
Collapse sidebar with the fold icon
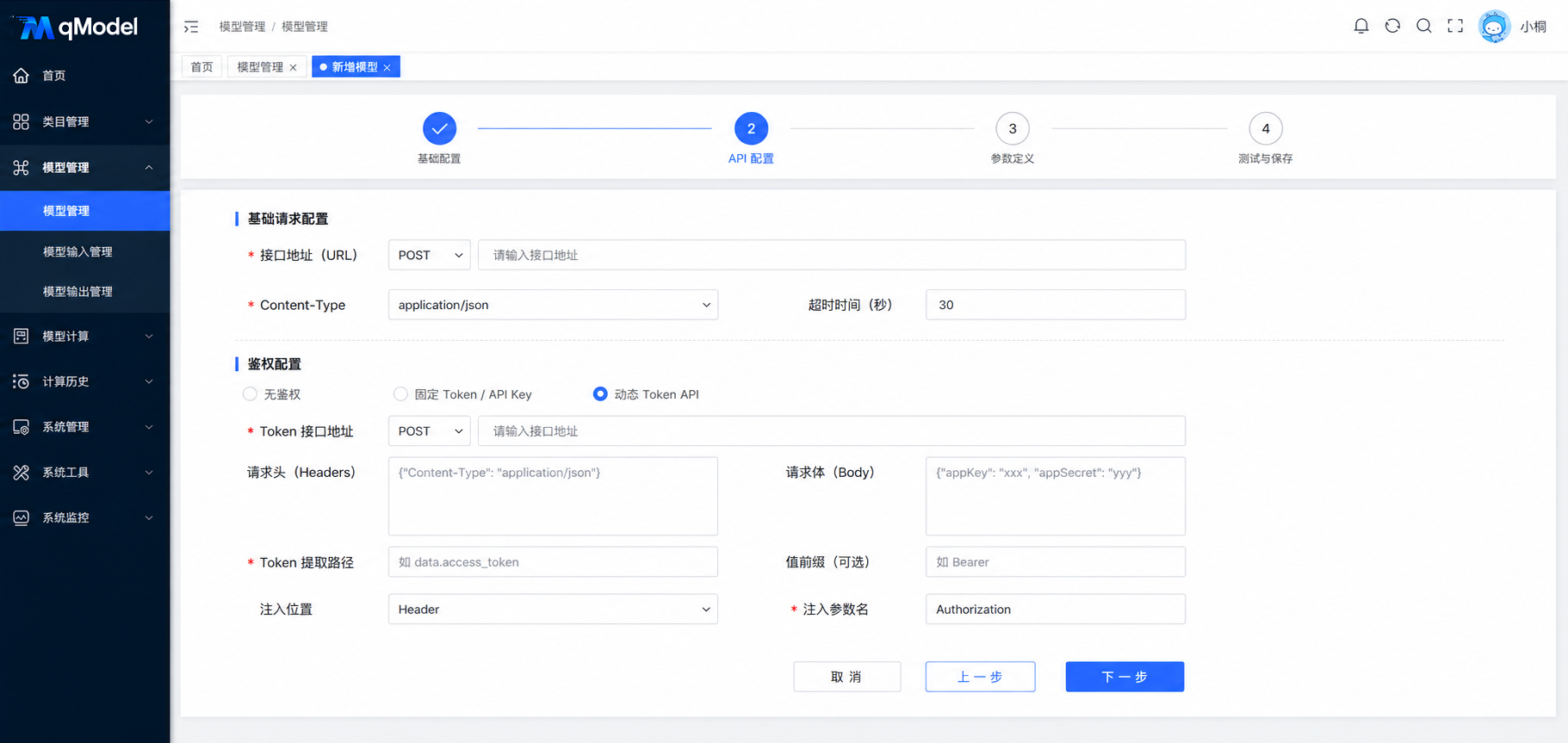191,27
